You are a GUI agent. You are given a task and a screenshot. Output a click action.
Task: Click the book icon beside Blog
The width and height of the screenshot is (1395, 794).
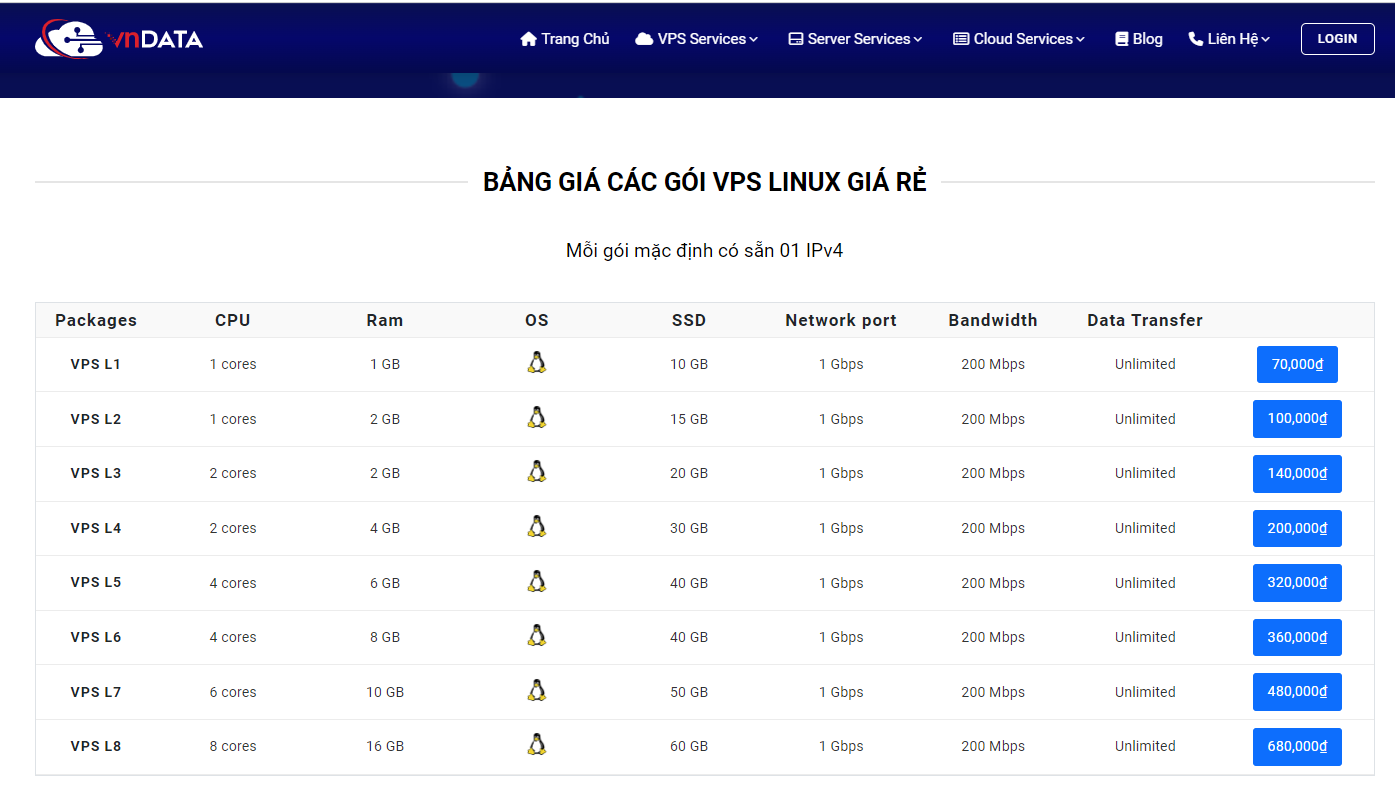(1121, 39)
